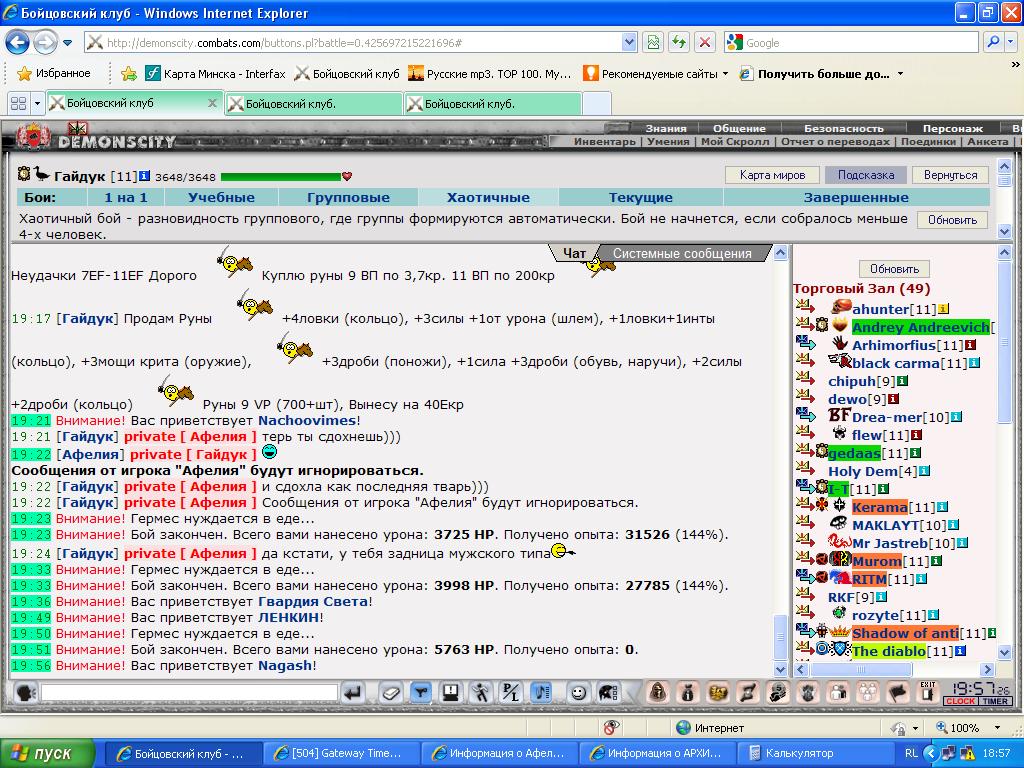Viewport: 1024px width, 768px height.
Task: Open address bar history dropdown arrow
Action: pos(629,42)
